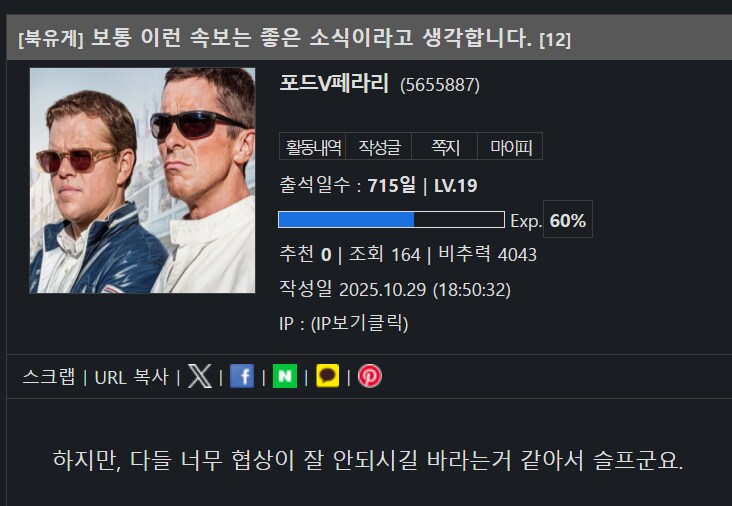
Task: Open the 포드V페라리 username profile
Action: pos(334,84)
